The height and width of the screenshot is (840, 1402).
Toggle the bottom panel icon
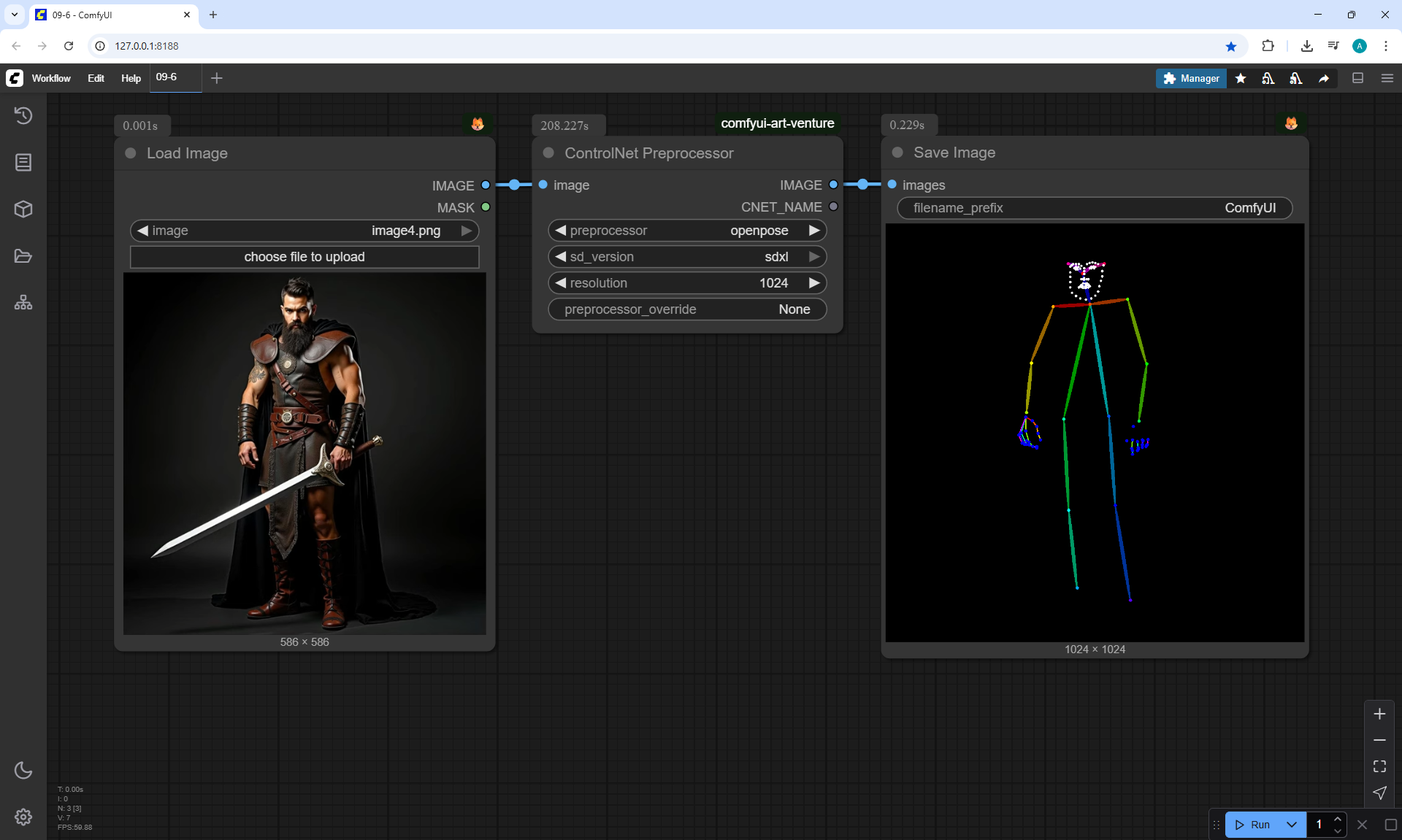coord(1358,78)
